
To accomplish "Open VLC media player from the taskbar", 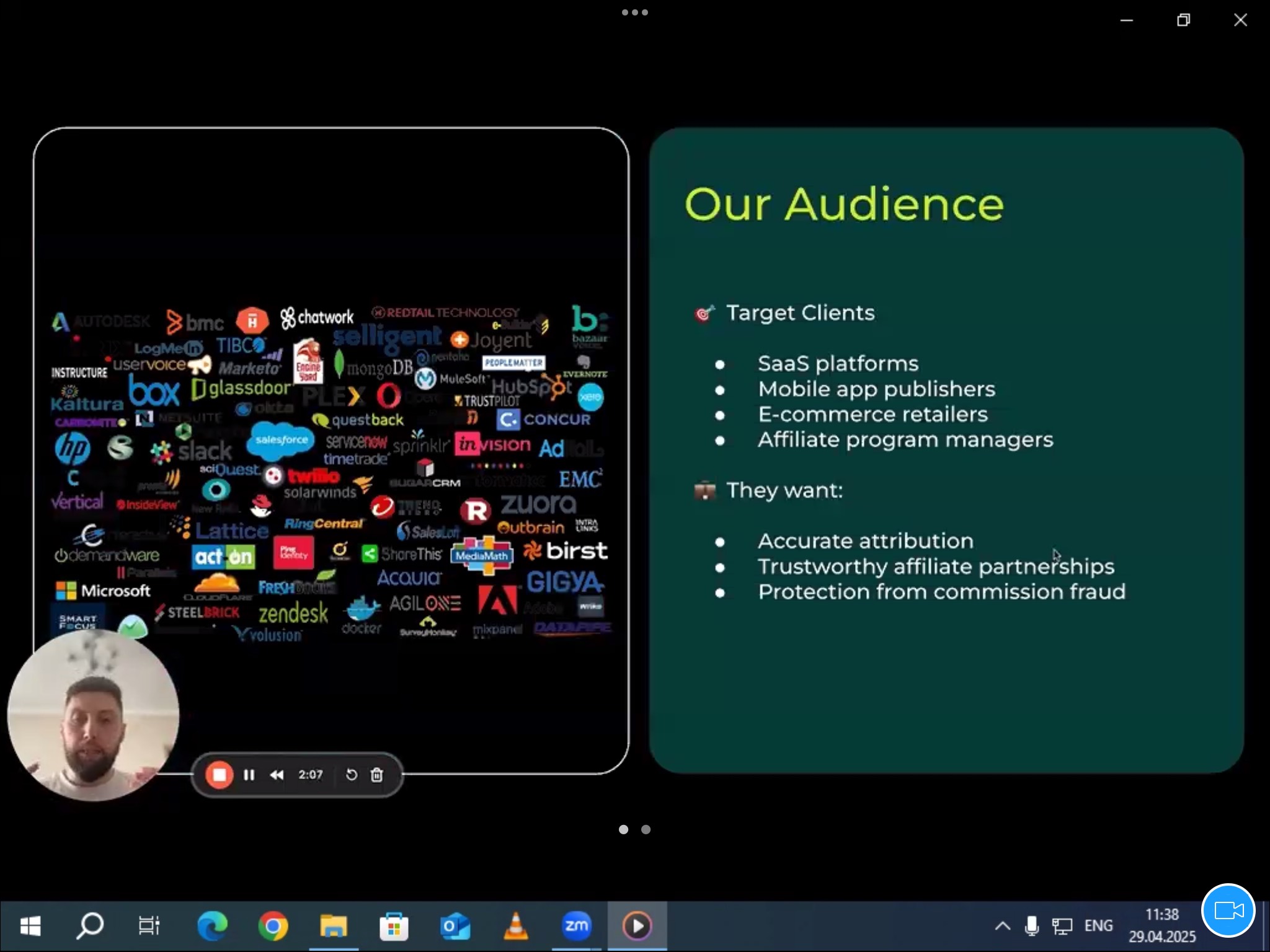I will [x=515, y=927].
